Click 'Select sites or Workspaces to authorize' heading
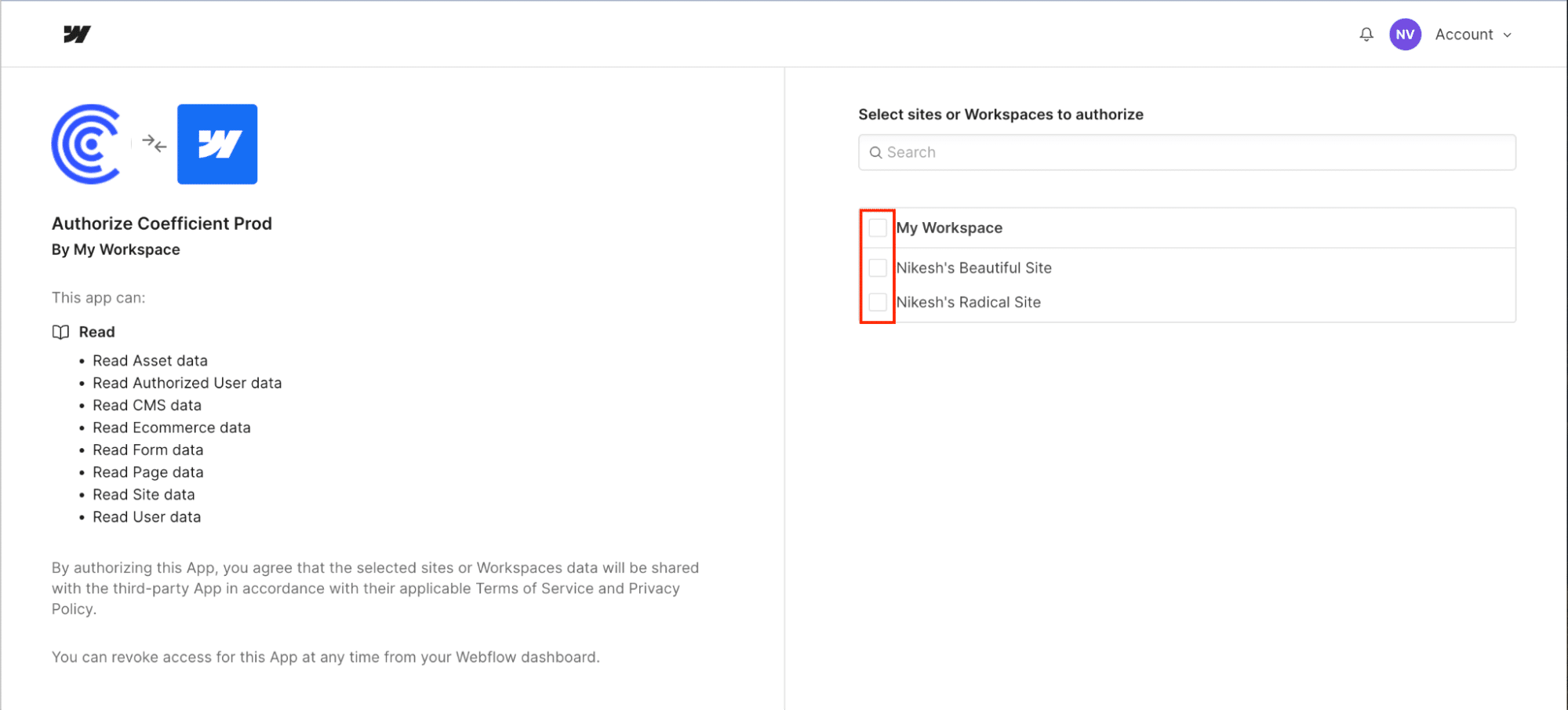Viewport: 1568px width, 710px height. [x=1001, y=115]
